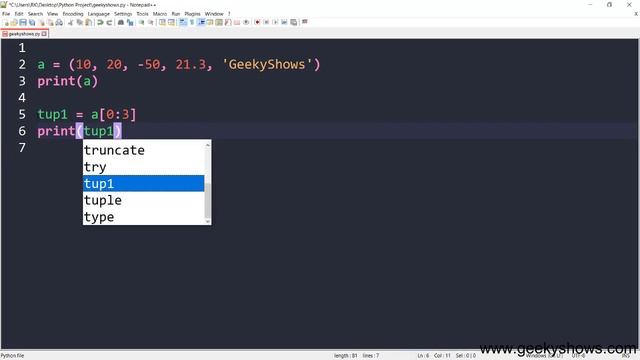Pick highlighted 'tup1' autocomplete suggestion

(143, 184)
